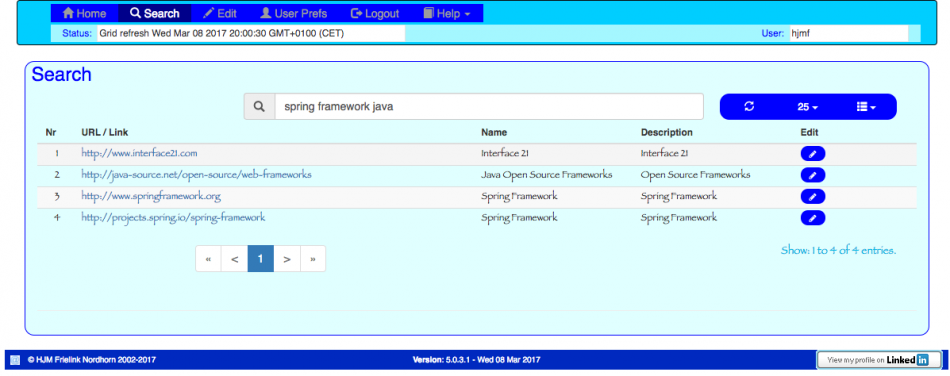Click the Search page heading
Screen dimensions: 950x376
[61, 74]
